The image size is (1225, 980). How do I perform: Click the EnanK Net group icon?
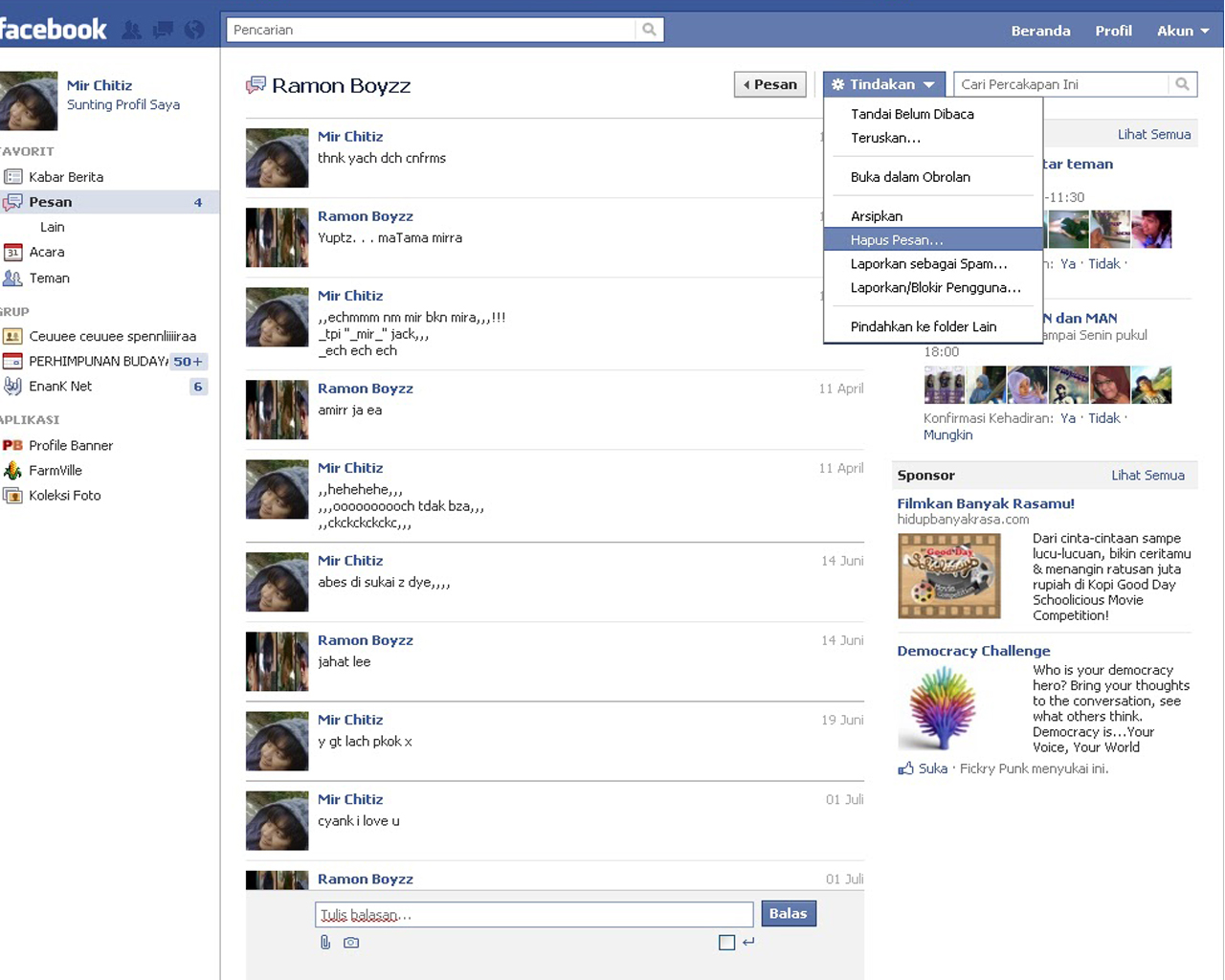[x=13, y=387]
